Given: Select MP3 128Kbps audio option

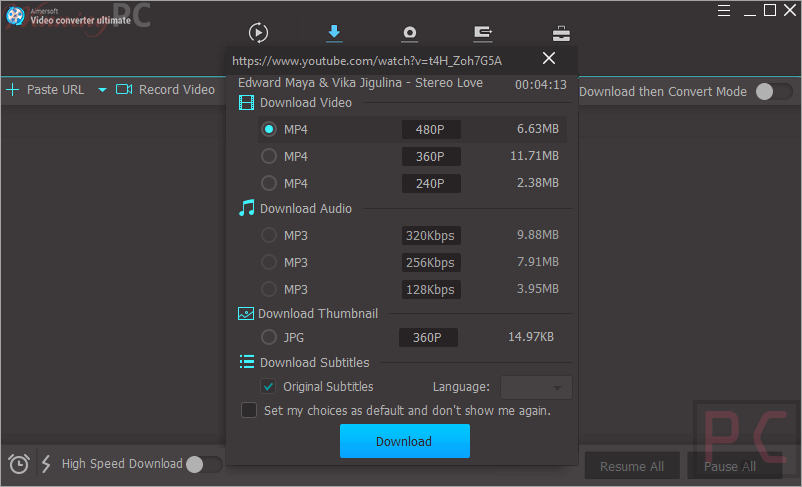Looking at the screenshot, I should [x=269, y=289].
